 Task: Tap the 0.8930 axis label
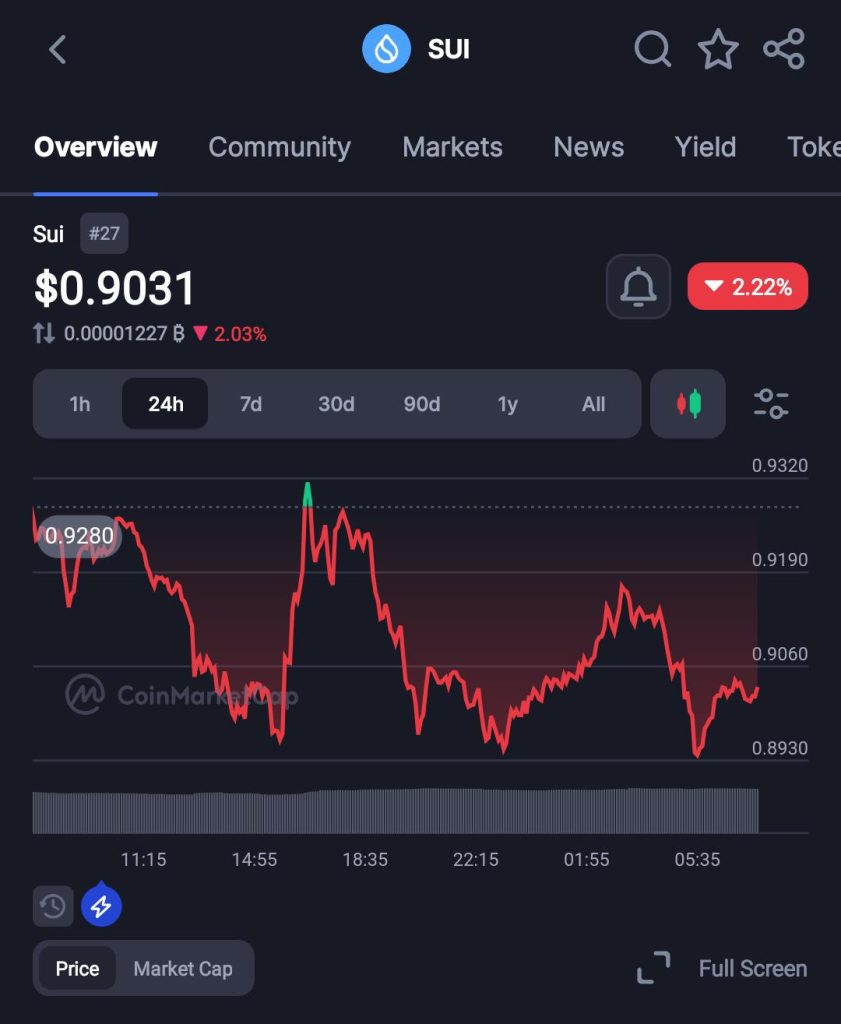pos(780,748)
